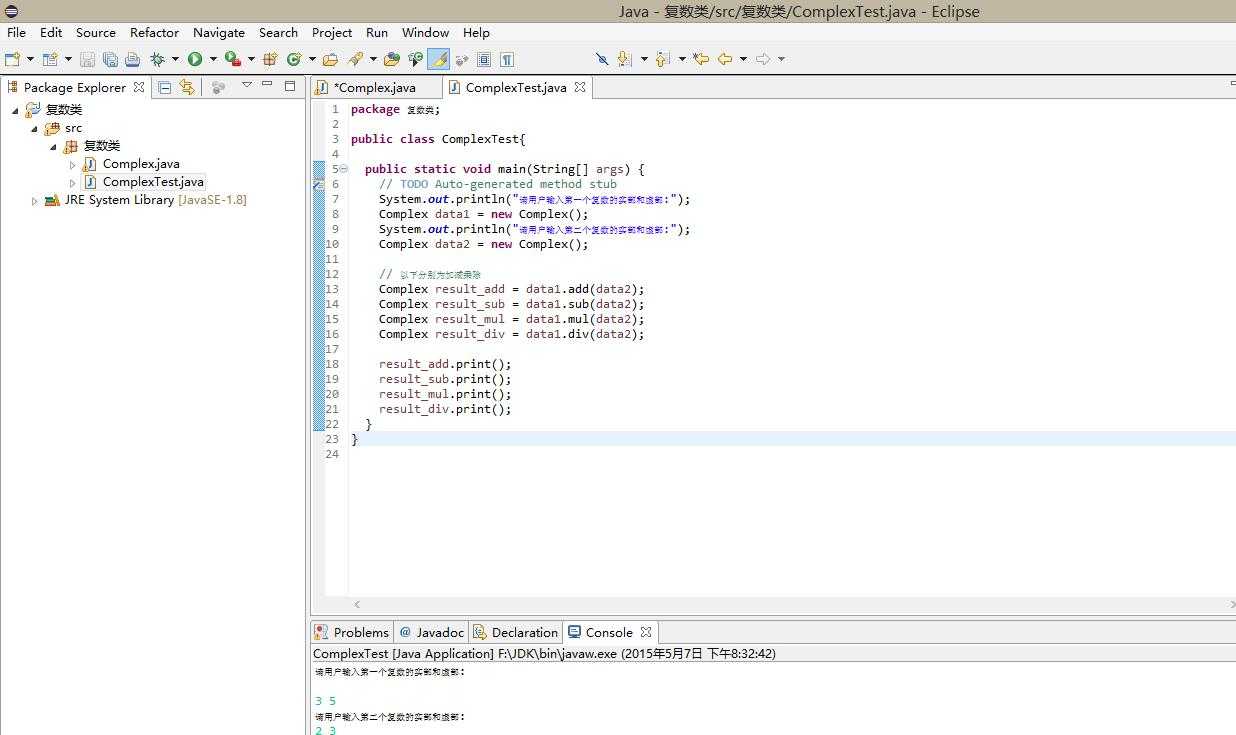Click editor horizontal scrollbar right arrow
The image size is (1236, 735).
1231,604
